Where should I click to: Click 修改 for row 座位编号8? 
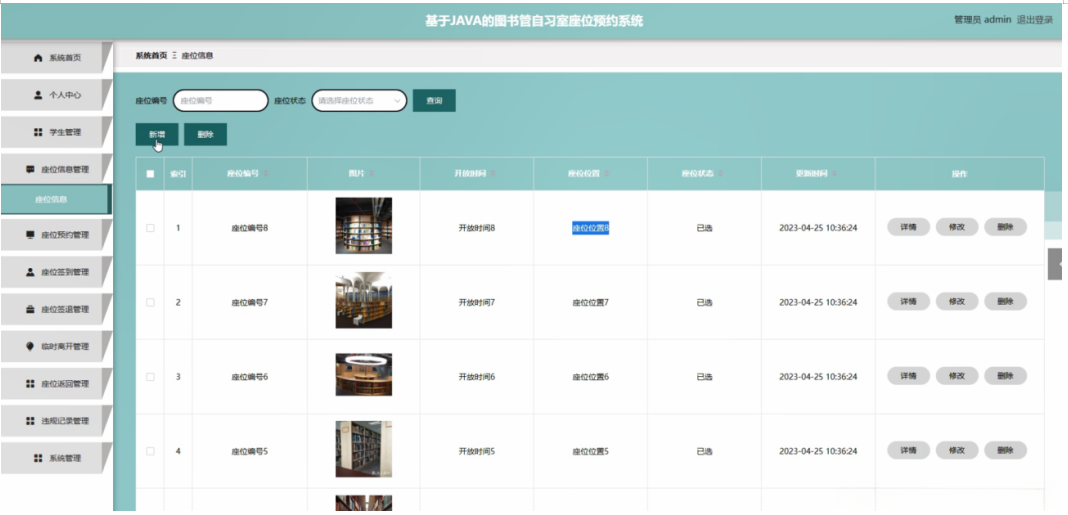click(x=956, y=228)
